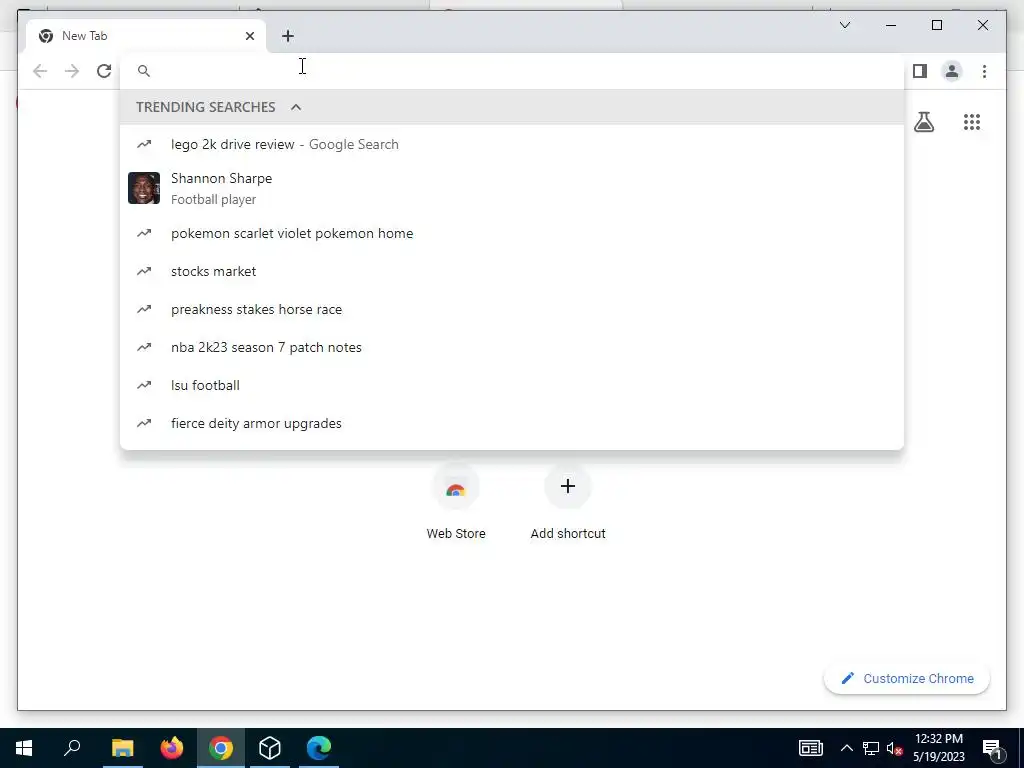Viewport: 1024px width, 768px height.
Task: Collapse the Trending Searches section
Action: pyautogui.click(x=296, y=107)
